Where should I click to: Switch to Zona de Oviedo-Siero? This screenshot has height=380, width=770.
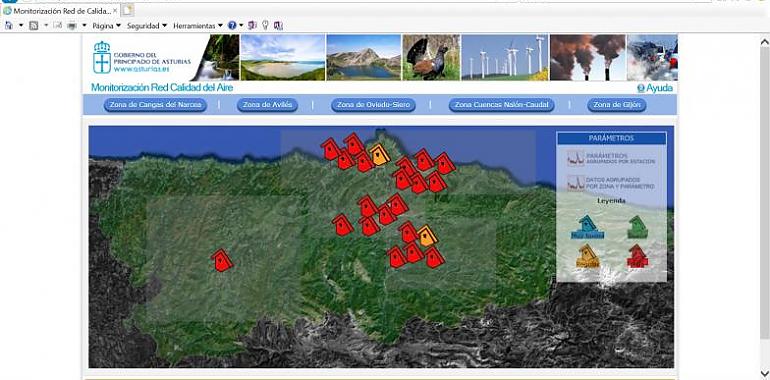click(x=373, y=105)
